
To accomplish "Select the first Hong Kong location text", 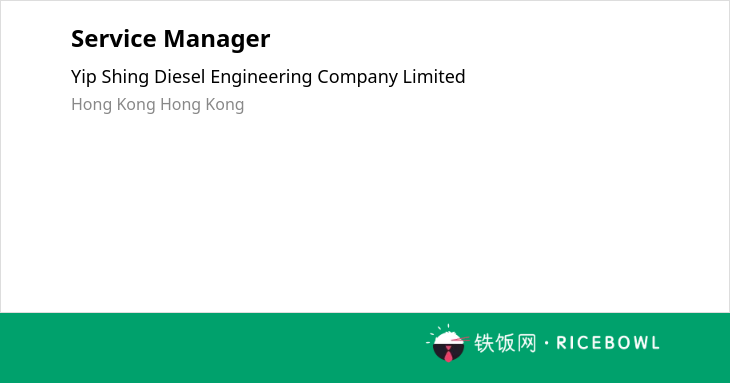I will click(x=113, y=105).
